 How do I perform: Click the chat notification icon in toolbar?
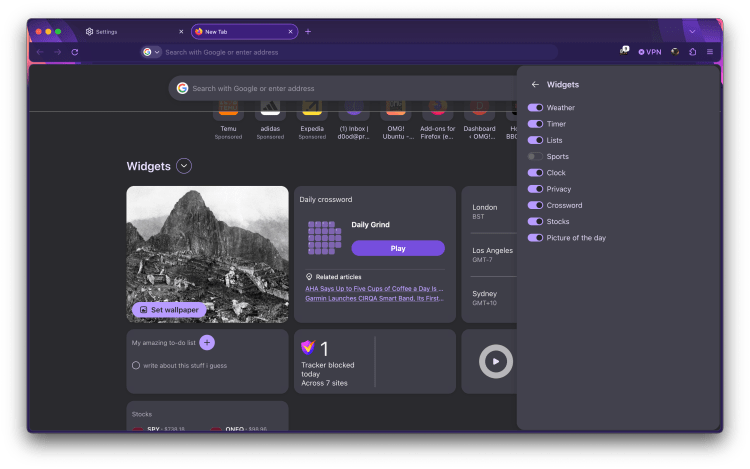coord(624,51)
